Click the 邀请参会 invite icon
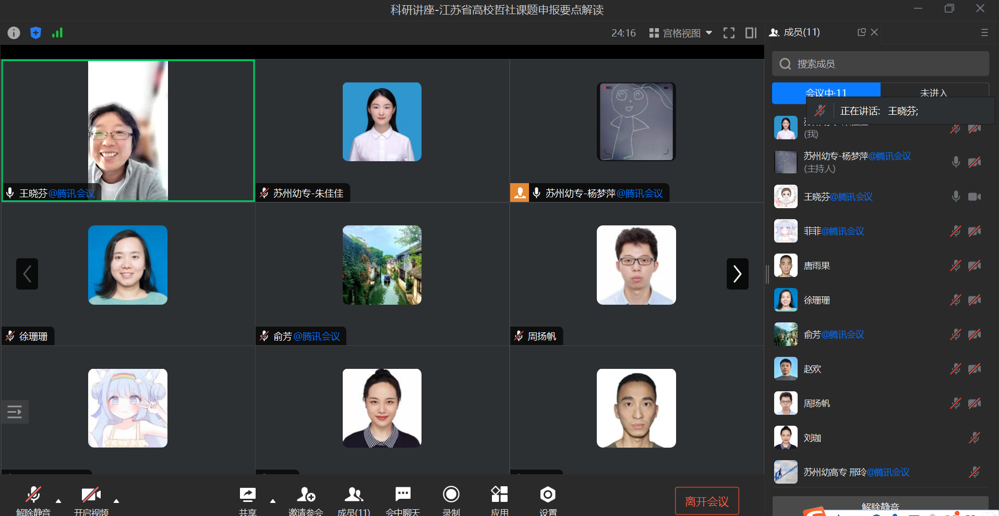This screenshot has height=516, width=999. [x=306, y=495]
